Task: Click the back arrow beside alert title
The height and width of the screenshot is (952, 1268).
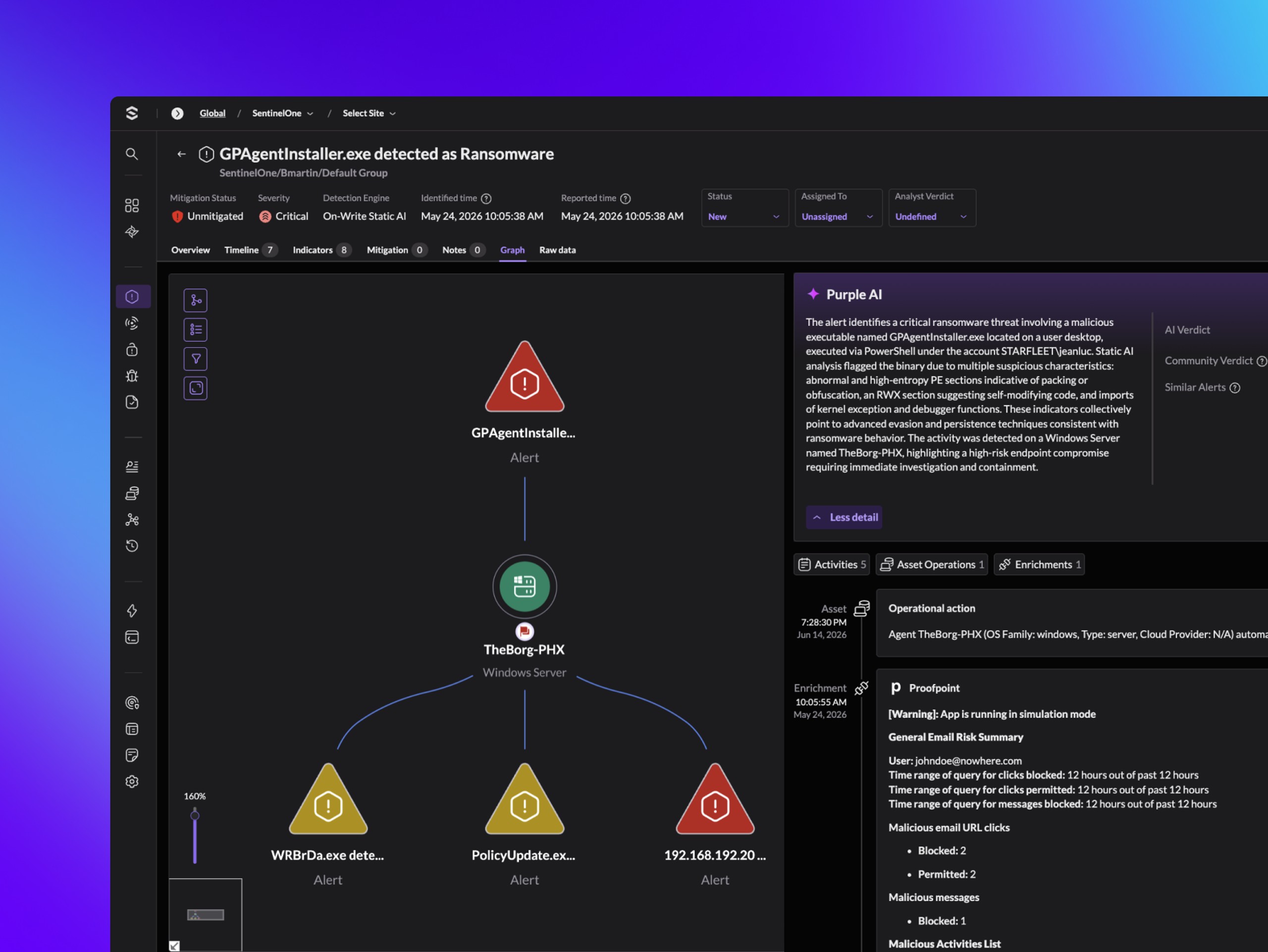Action: (x=181, y=154)
